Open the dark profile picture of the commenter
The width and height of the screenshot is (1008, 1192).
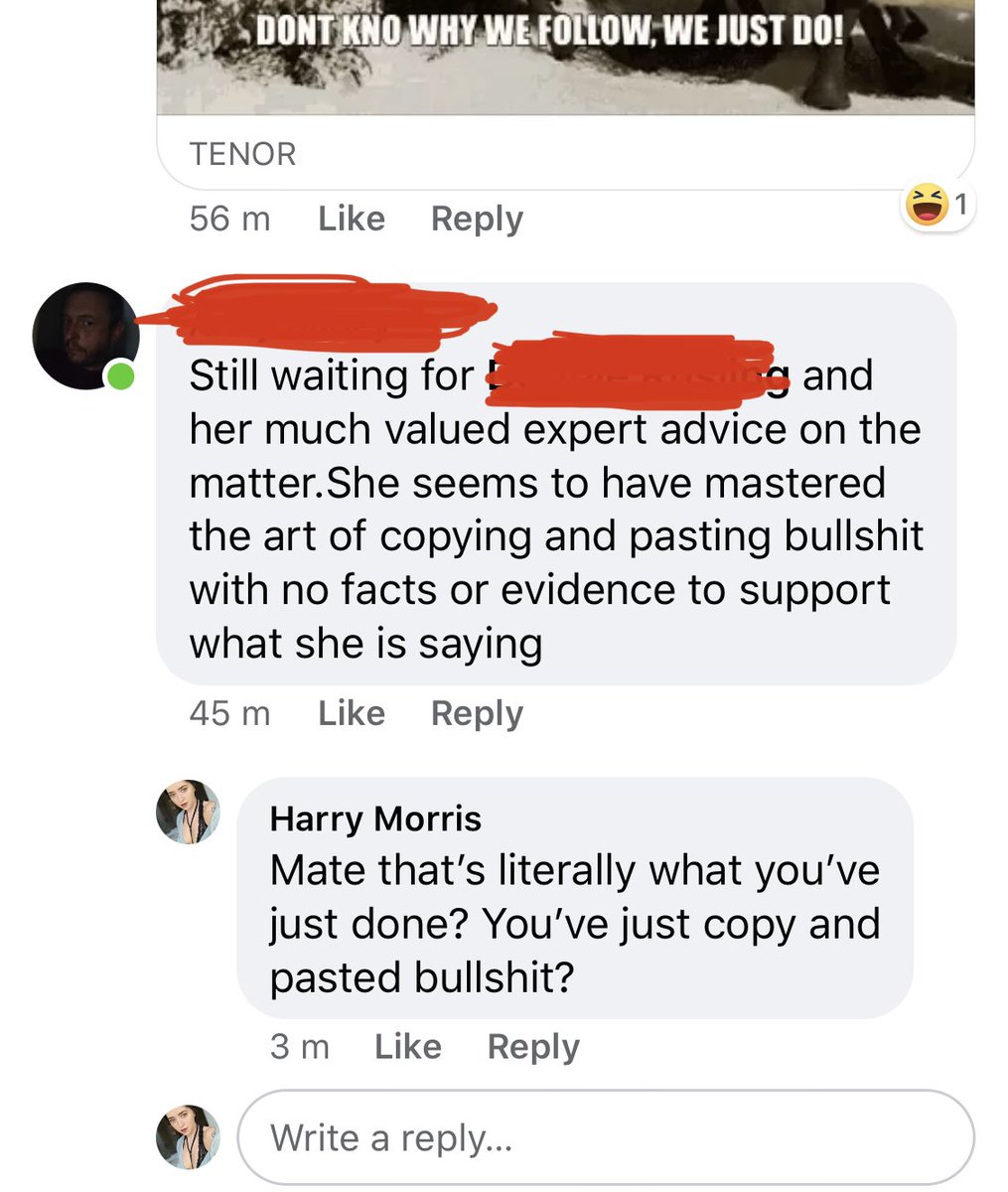point(85,336)
